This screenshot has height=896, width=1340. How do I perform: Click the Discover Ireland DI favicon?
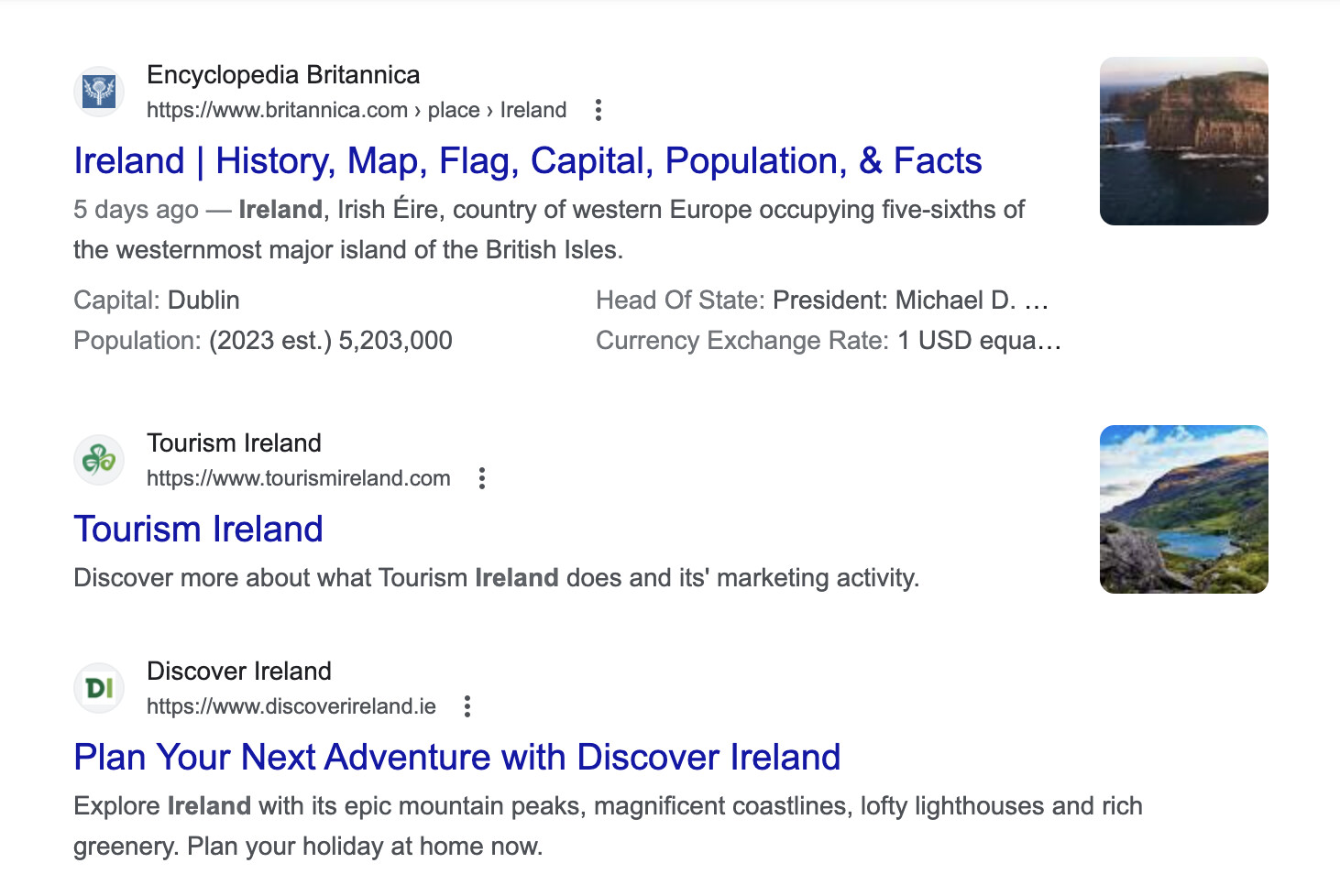(x=99, y=688)
